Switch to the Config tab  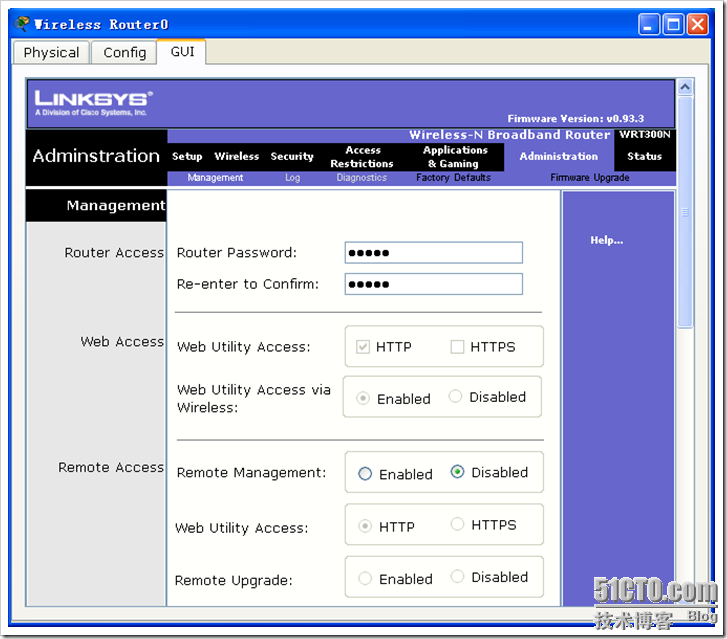(124, 52)
